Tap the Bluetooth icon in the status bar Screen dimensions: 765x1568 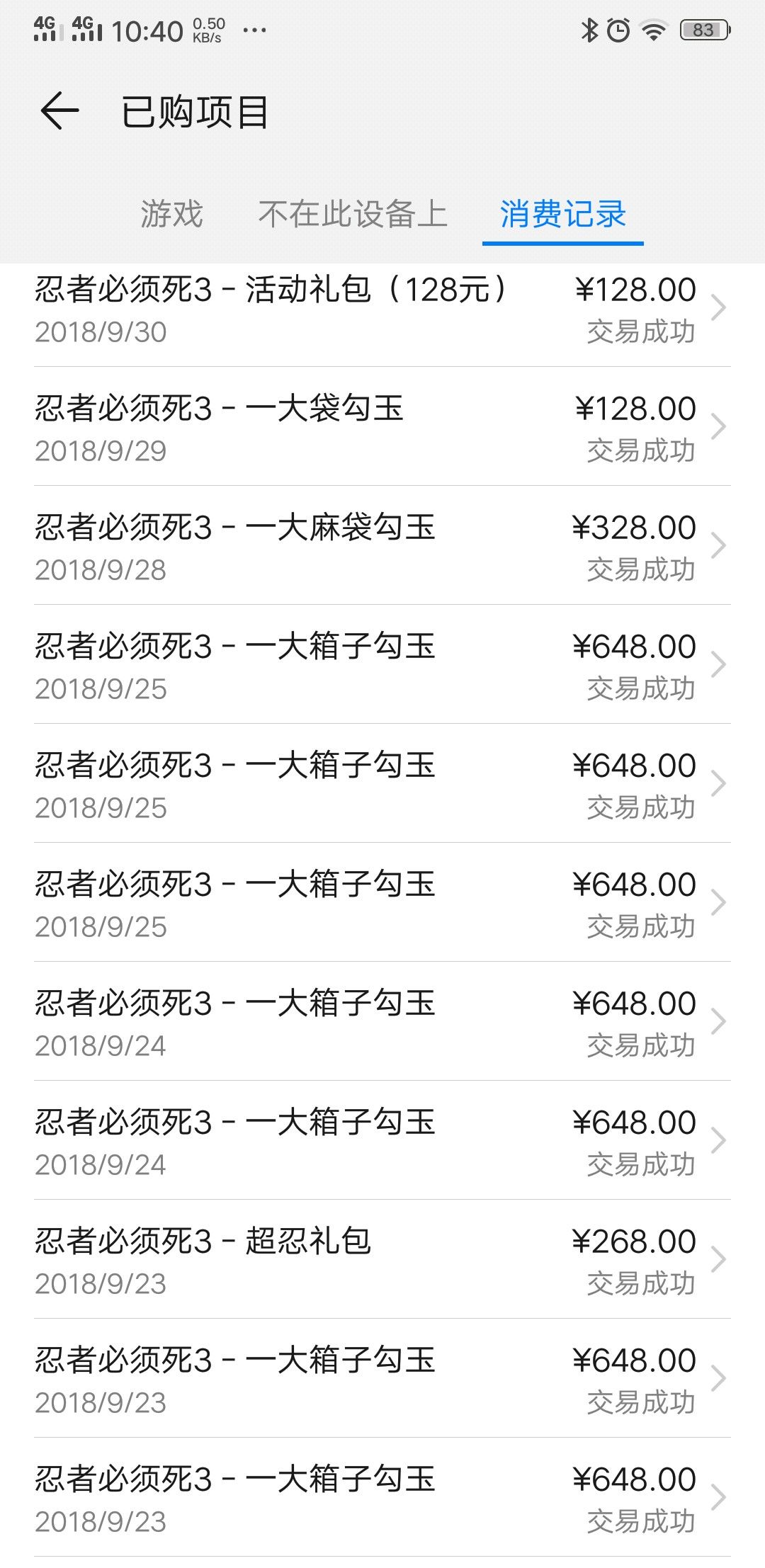click(589, 30)
